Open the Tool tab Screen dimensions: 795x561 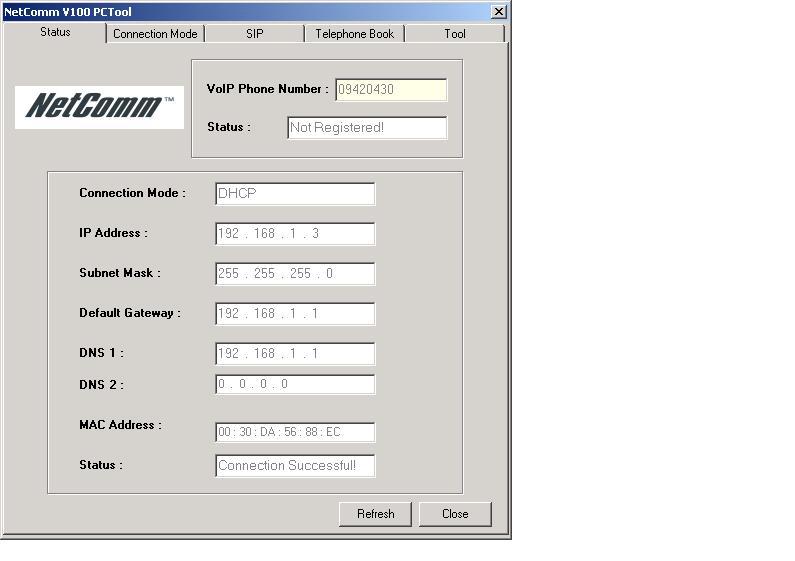click(x=455, y=33)
